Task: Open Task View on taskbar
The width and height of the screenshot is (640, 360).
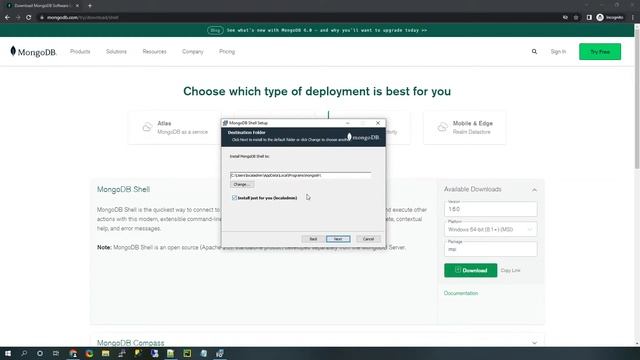Action: tap(56, 353)
